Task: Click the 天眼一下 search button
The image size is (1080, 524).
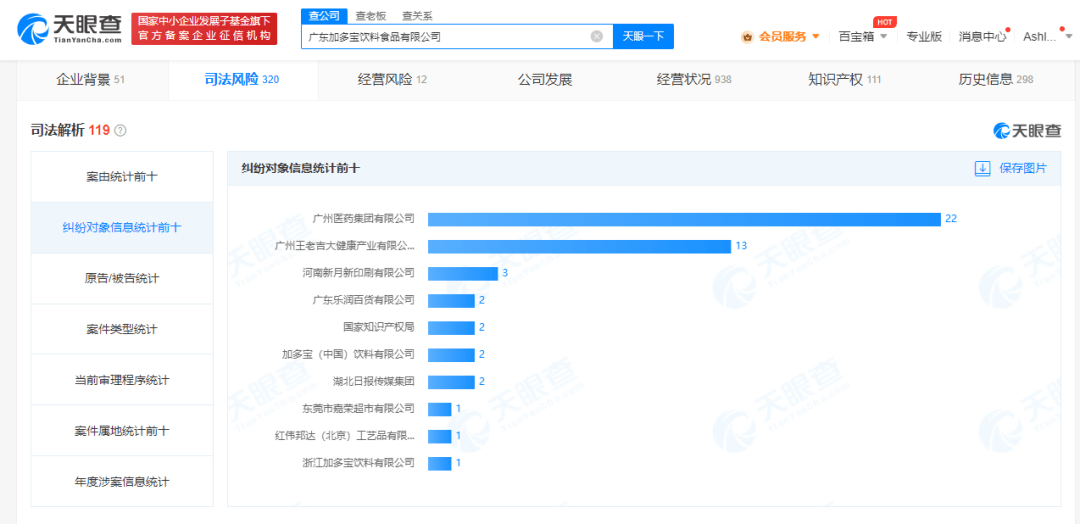Action: coord(643,36)
